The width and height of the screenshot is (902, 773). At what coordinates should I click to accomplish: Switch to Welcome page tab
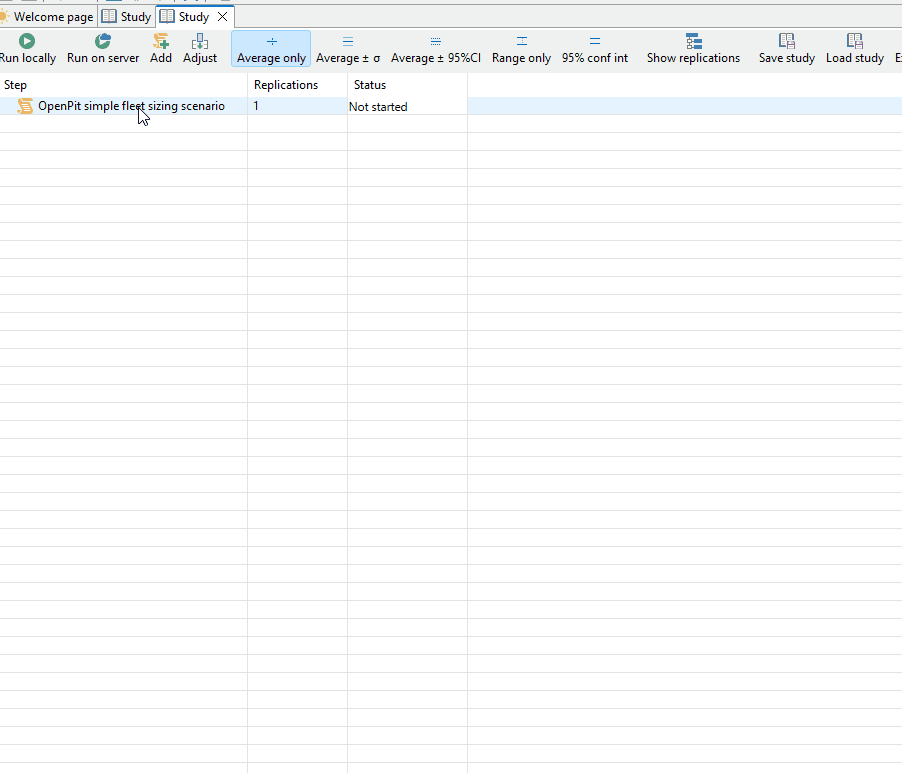48,17
